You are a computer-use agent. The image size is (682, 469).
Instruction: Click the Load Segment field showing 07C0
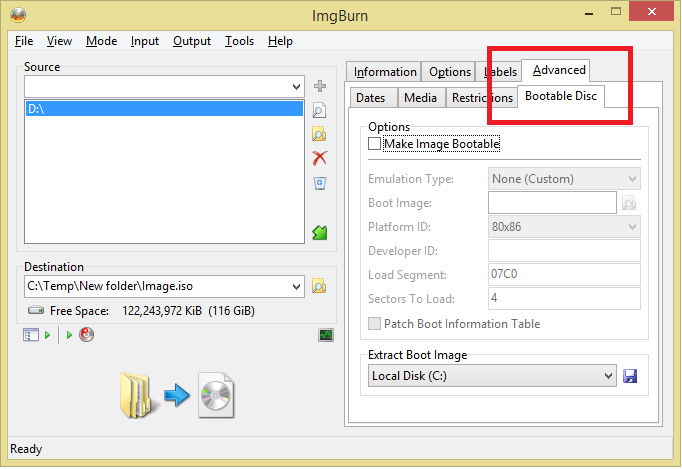click(564, 275)
